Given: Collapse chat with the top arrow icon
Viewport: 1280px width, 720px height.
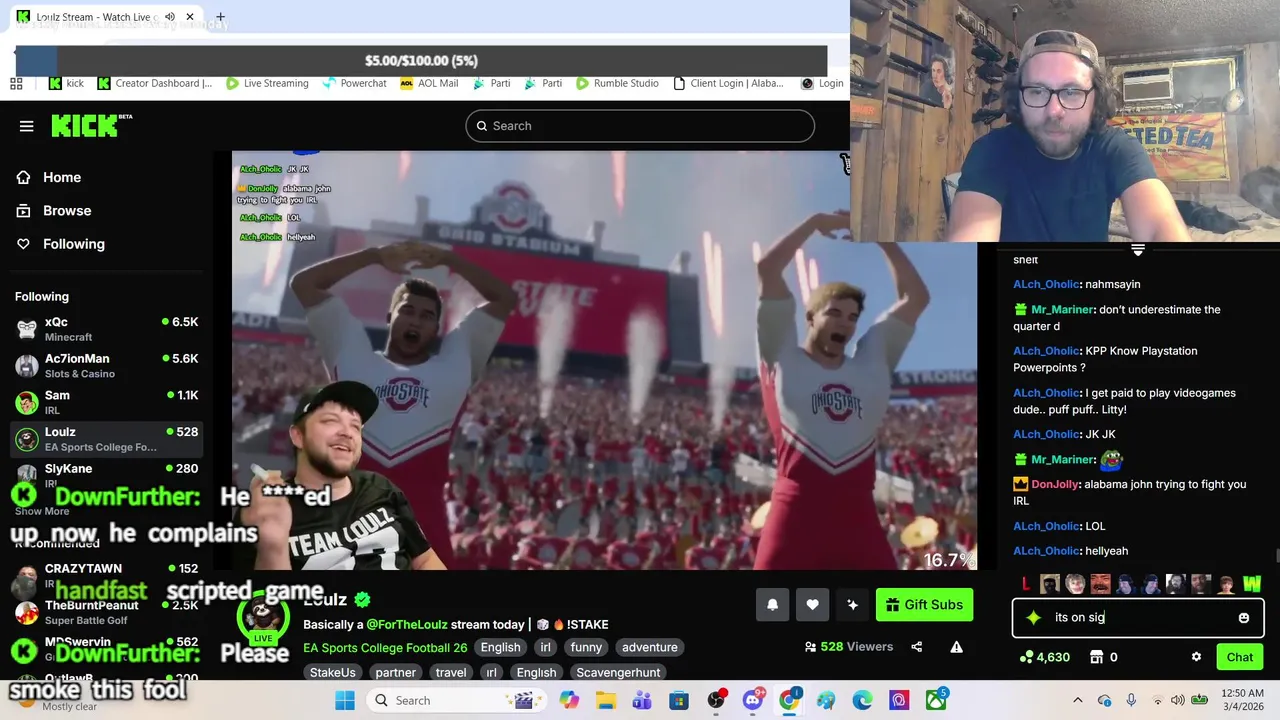Looking at the screenshot, I should coord(1138,250).
